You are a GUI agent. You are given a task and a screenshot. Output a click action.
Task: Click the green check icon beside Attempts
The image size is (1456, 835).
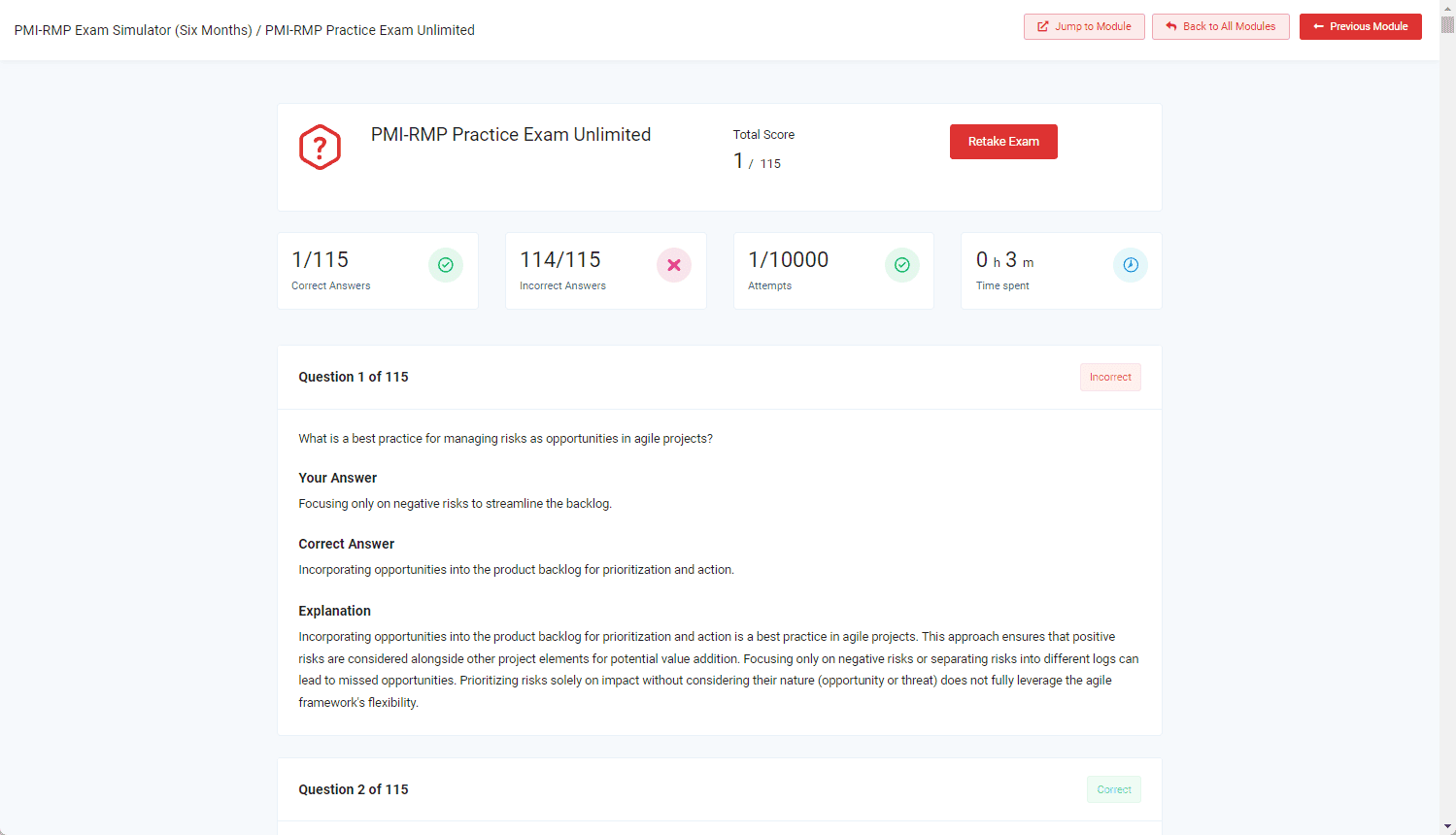[902, 265]
